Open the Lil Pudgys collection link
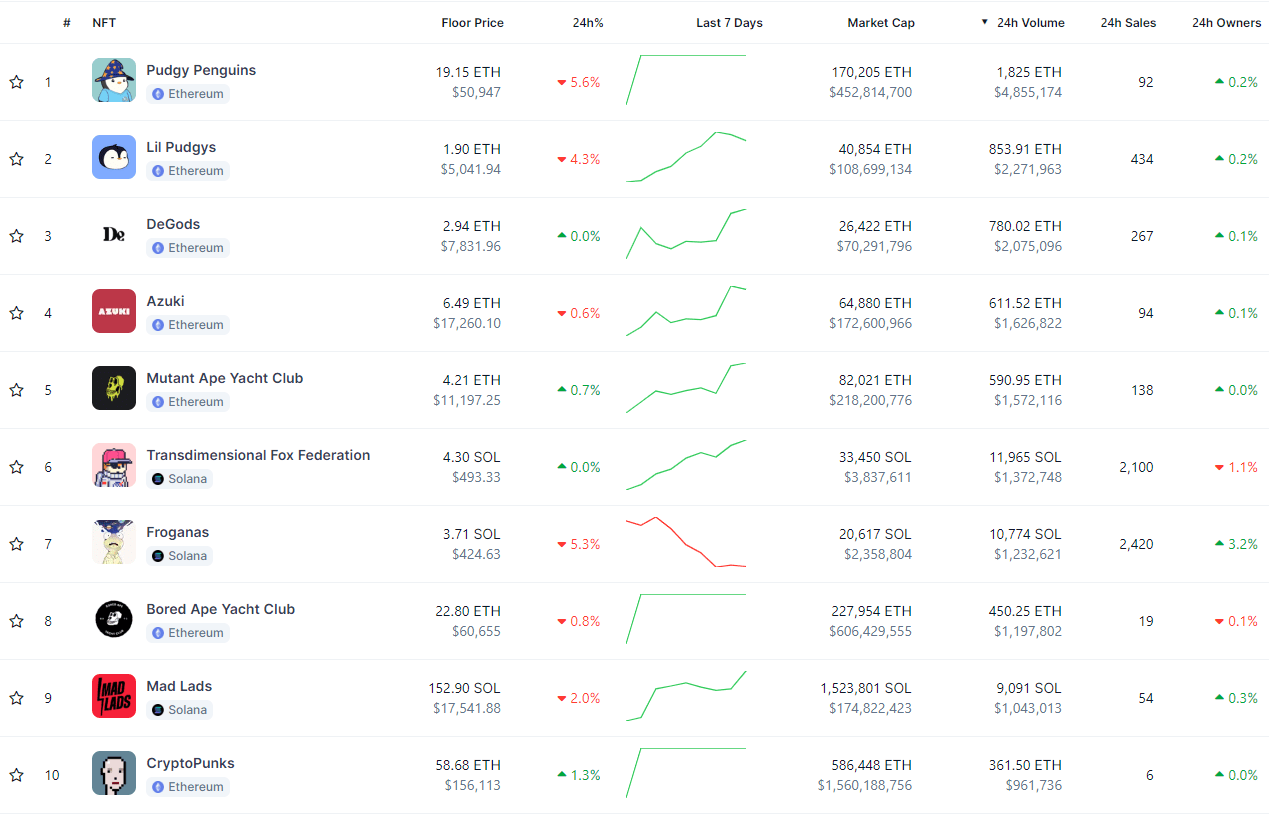The height and width of the screenshot is (814, 1274). 181,147
